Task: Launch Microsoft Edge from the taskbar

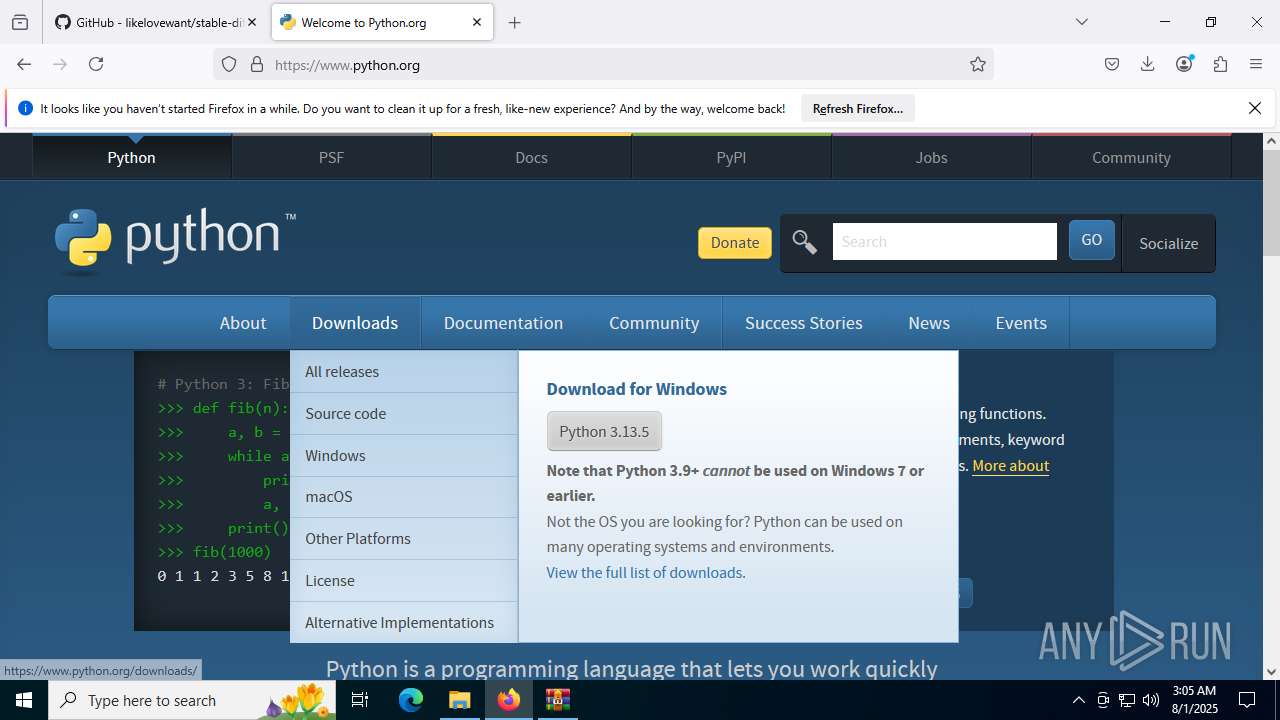Action: [411, 700]
